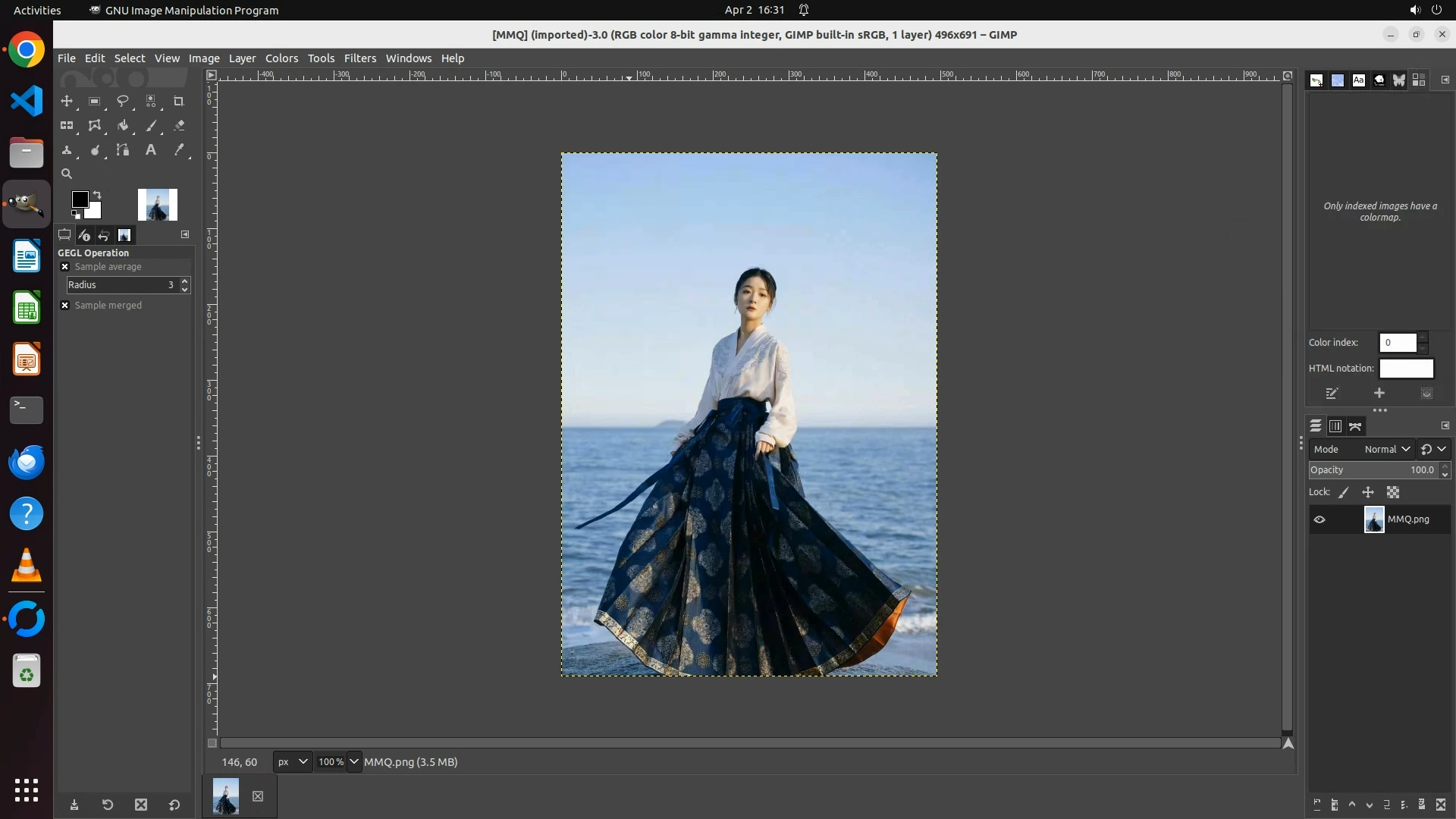Select the Eraser tool

pyautogui.click(x=179, y=126)
